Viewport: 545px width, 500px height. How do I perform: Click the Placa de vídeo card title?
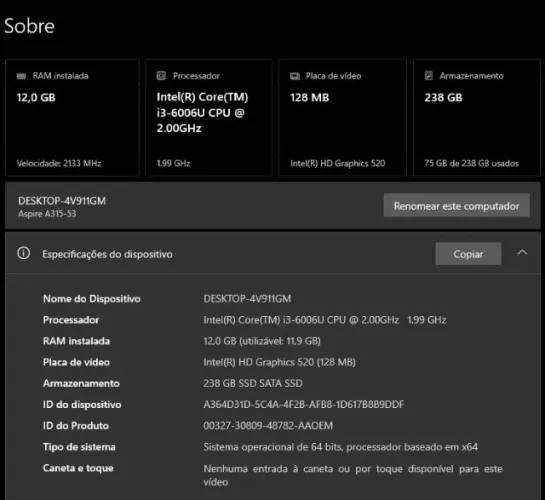pyautogui.click(x=333, y=76)
